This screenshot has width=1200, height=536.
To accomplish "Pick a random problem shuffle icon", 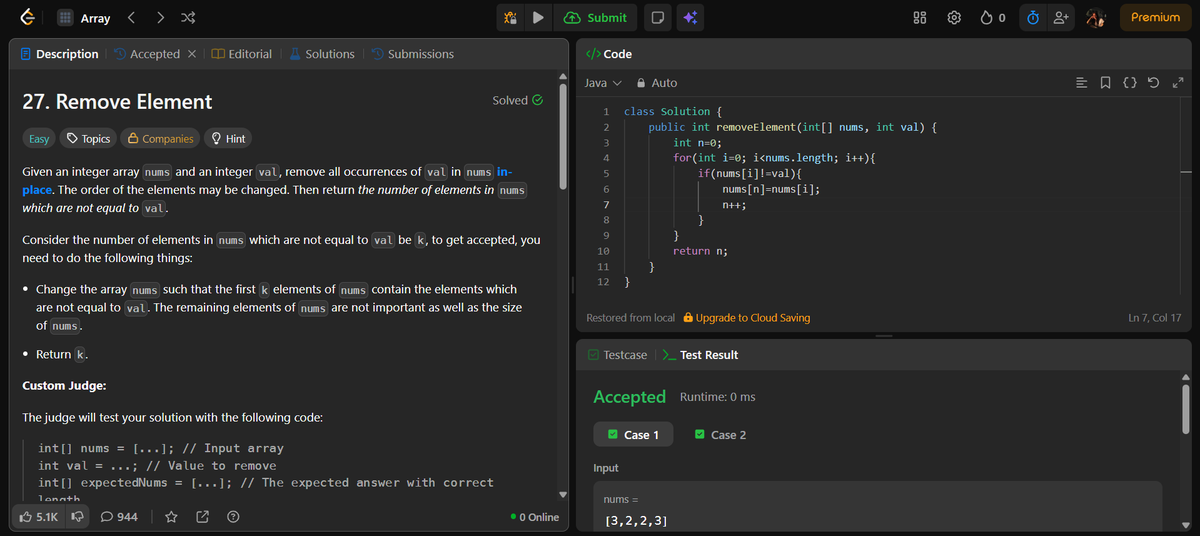I will [188, 18].
